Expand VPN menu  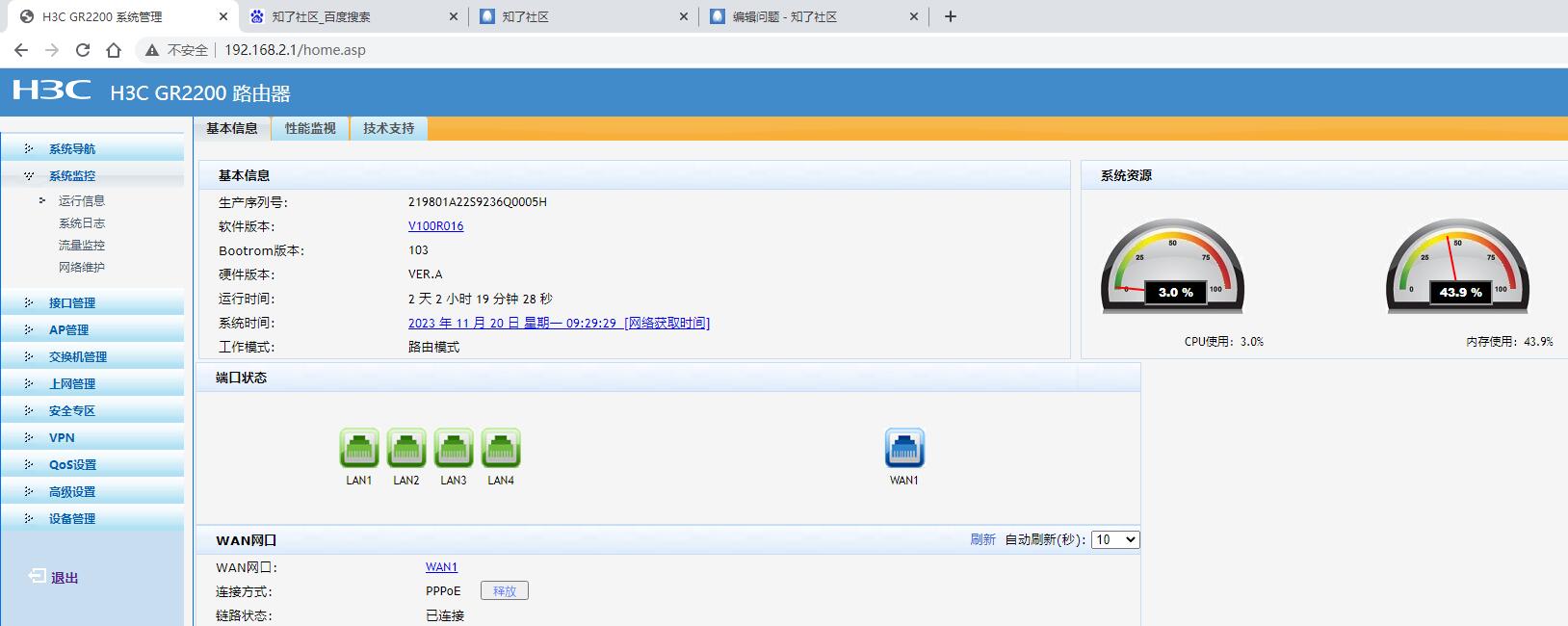[x=91, y=437]
